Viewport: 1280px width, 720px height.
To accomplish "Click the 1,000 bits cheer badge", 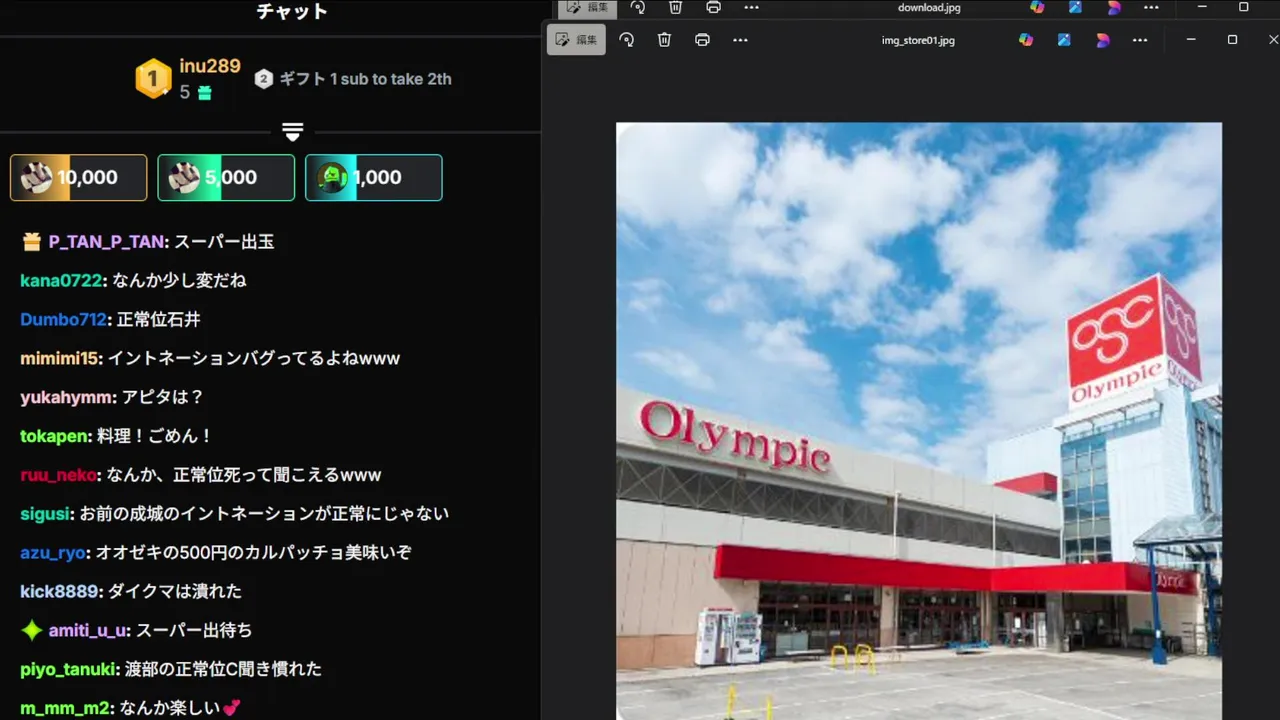I will (x=374, y=177).
